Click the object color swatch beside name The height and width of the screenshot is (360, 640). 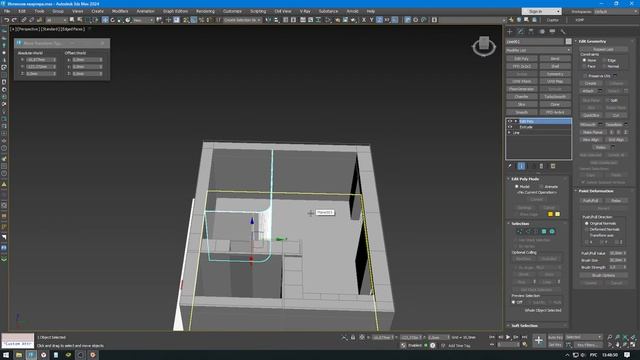click(x=568, y=42)
